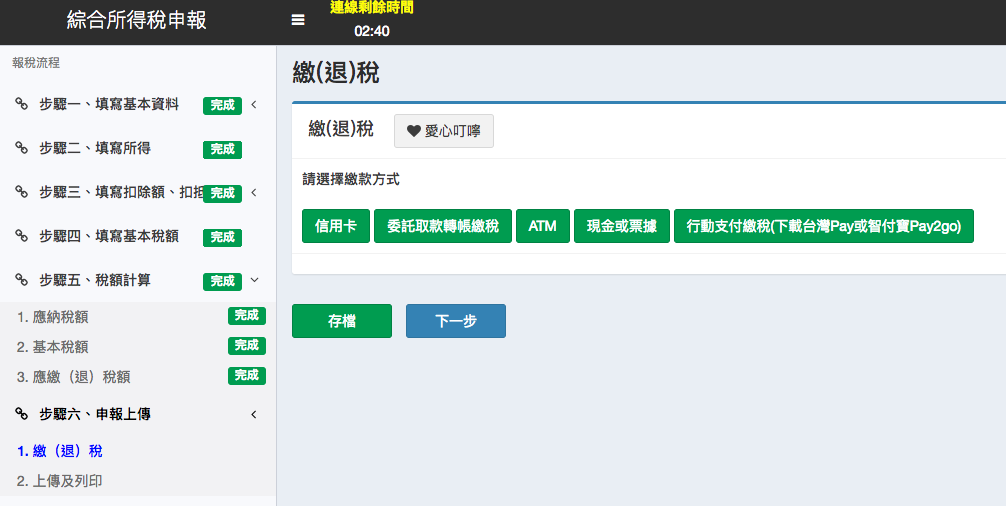
Task: Select 信用卡 payment method
Action: 336,226
